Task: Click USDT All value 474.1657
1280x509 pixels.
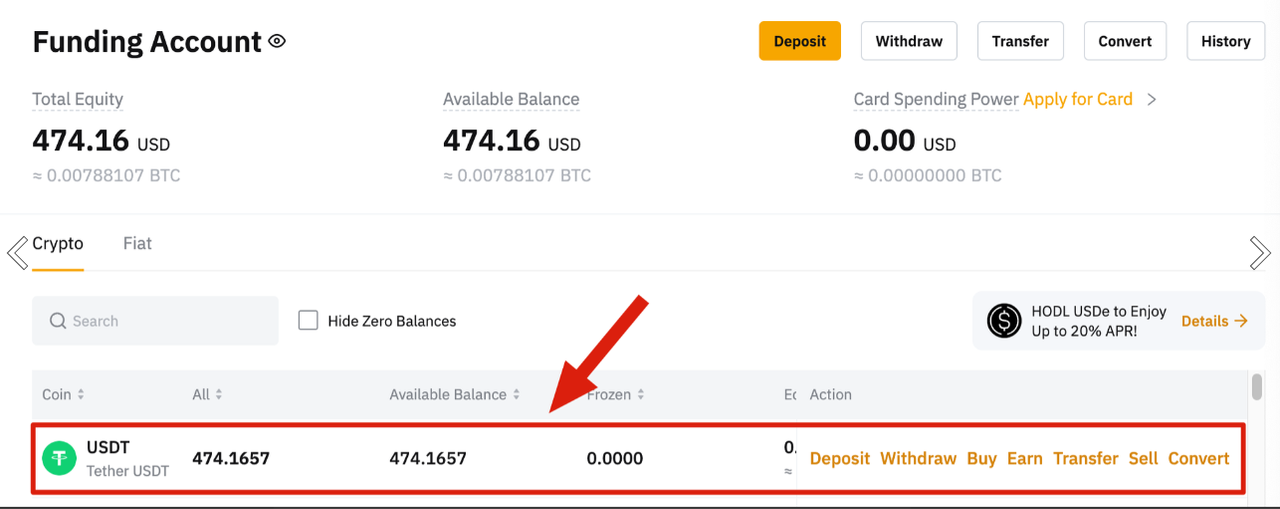Action: (231, 459)
